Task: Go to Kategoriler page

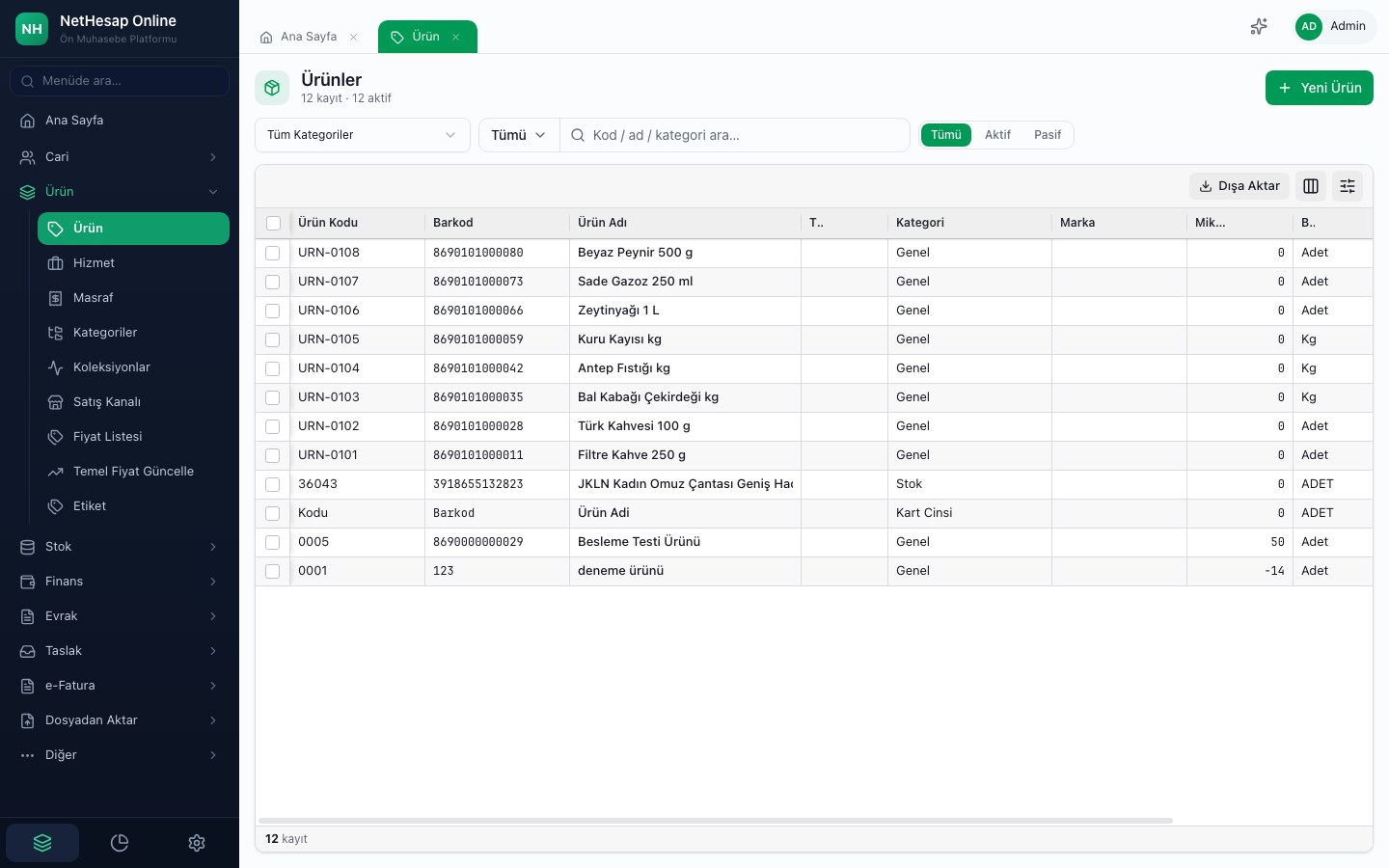Action: coord(133,333)
